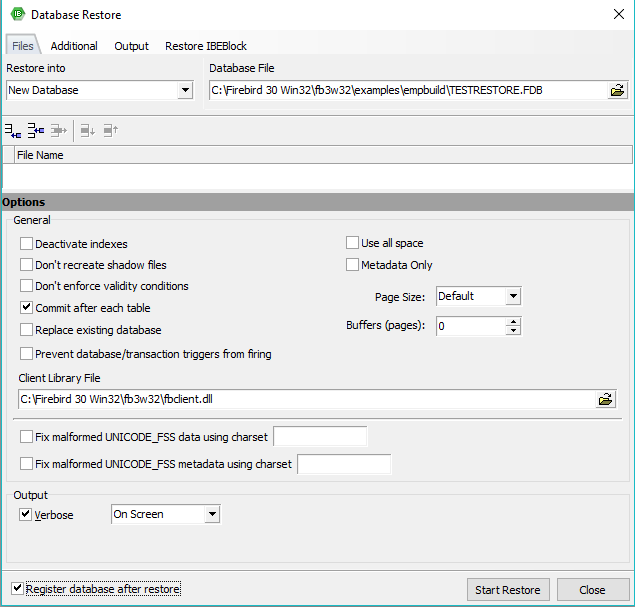
Task: Open the On Screen output dropdown
Action: point(212,514)
